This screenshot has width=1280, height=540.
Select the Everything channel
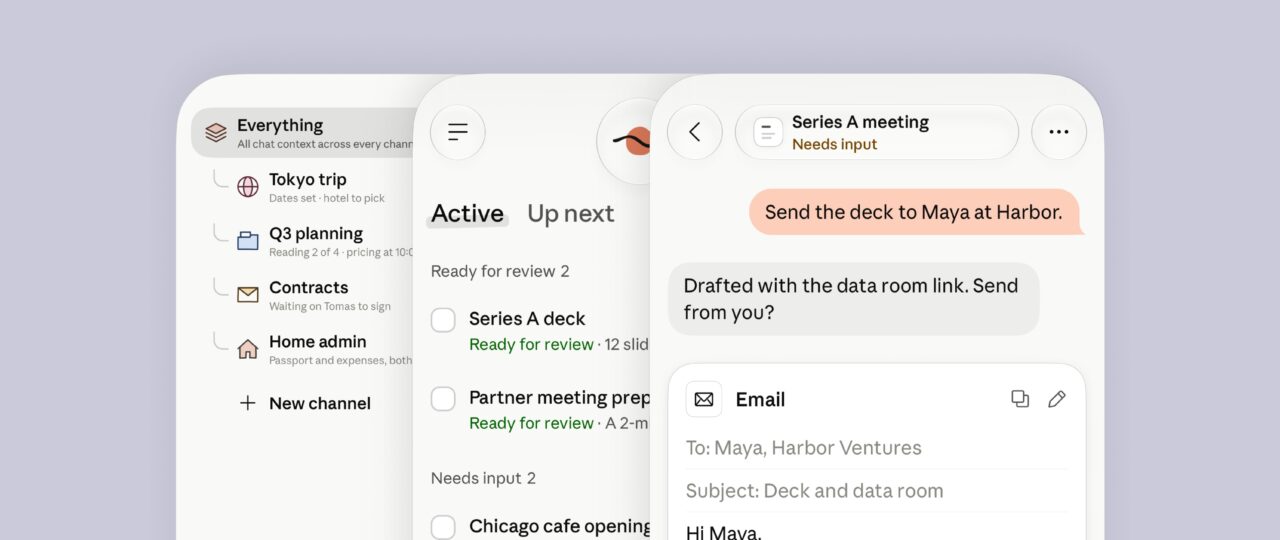[x=304, y=133]
